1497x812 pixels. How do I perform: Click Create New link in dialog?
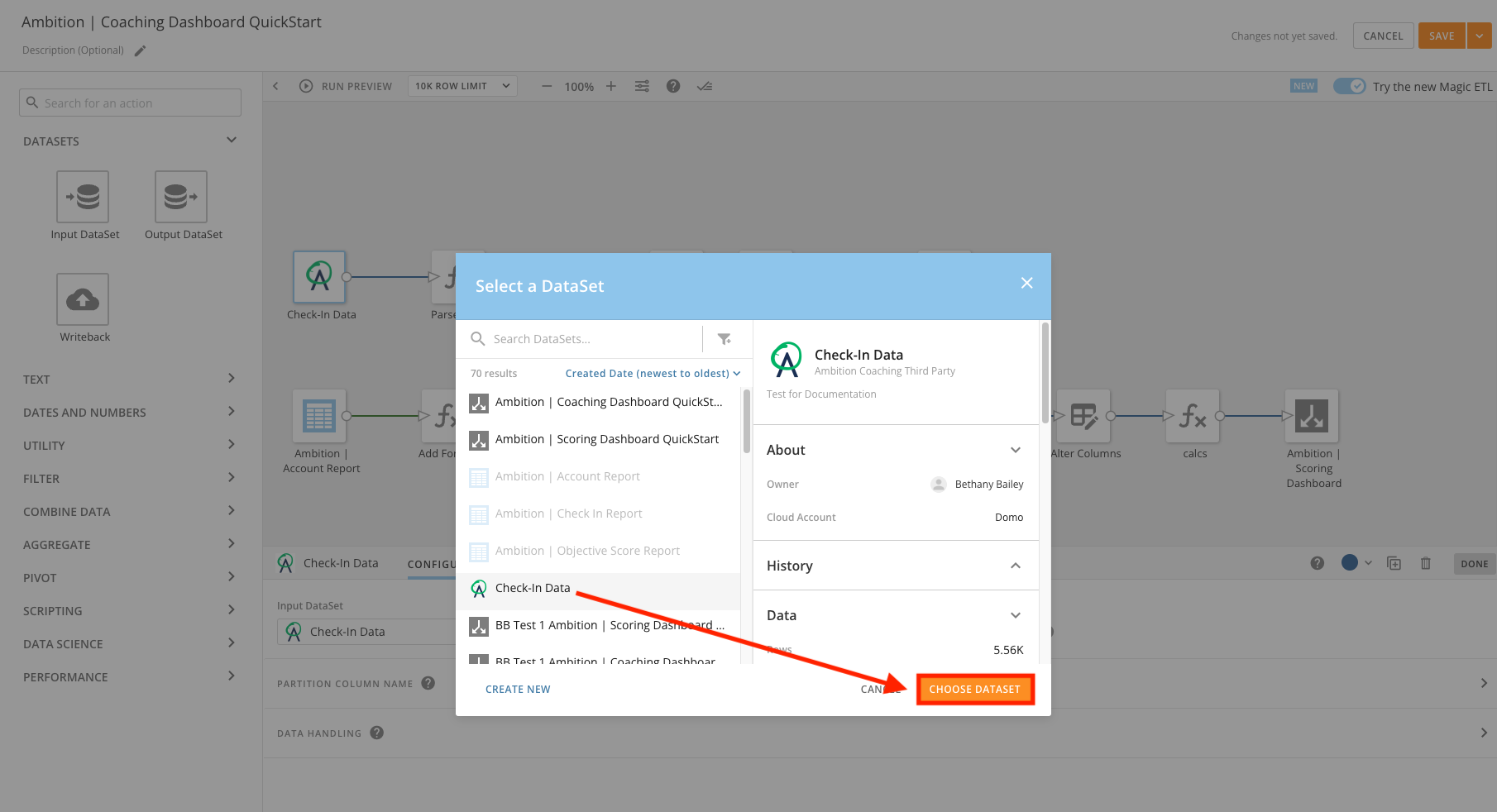point(518,690)
